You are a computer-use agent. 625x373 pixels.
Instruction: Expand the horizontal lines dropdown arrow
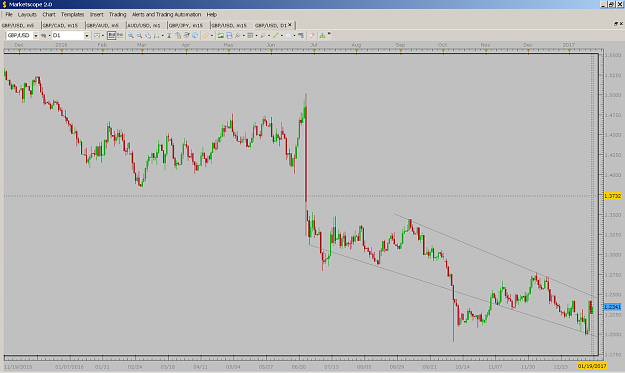point(256,35)
